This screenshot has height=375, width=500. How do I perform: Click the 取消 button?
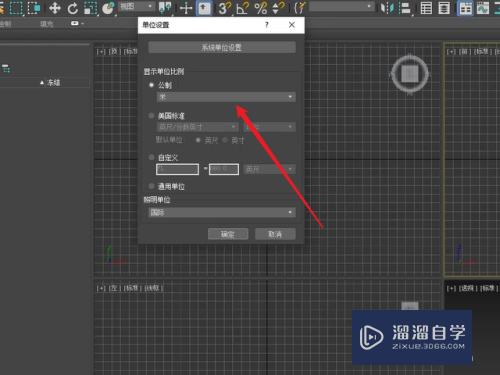click(x=275, y=234)
